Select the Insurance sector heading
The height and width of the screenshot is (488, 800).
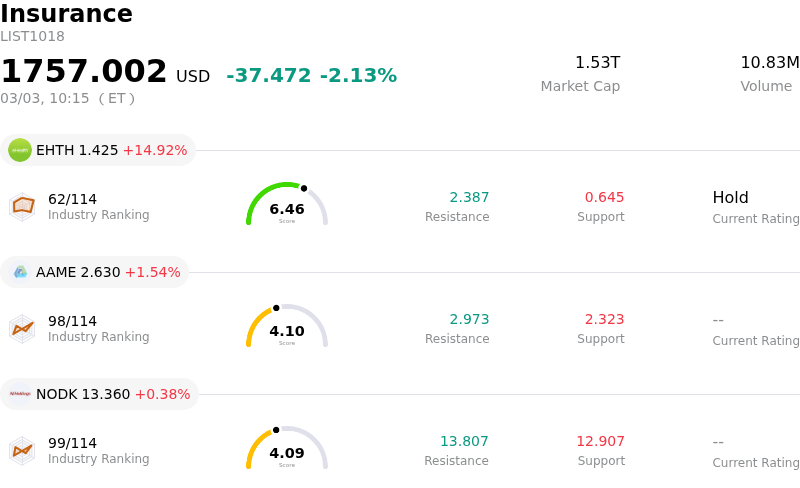66,14
